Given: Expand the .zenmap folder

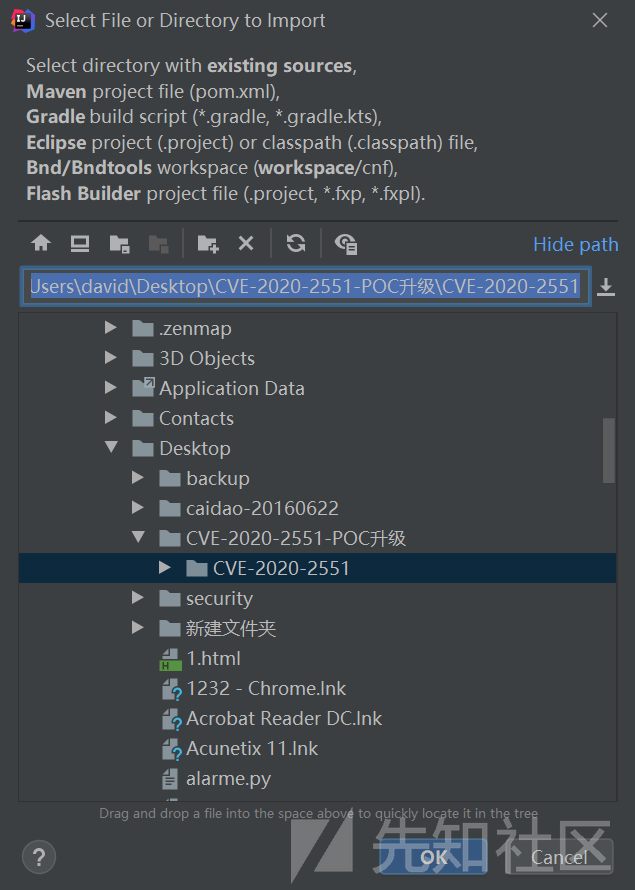Looking at the screenshot, I should pos(111,328).
